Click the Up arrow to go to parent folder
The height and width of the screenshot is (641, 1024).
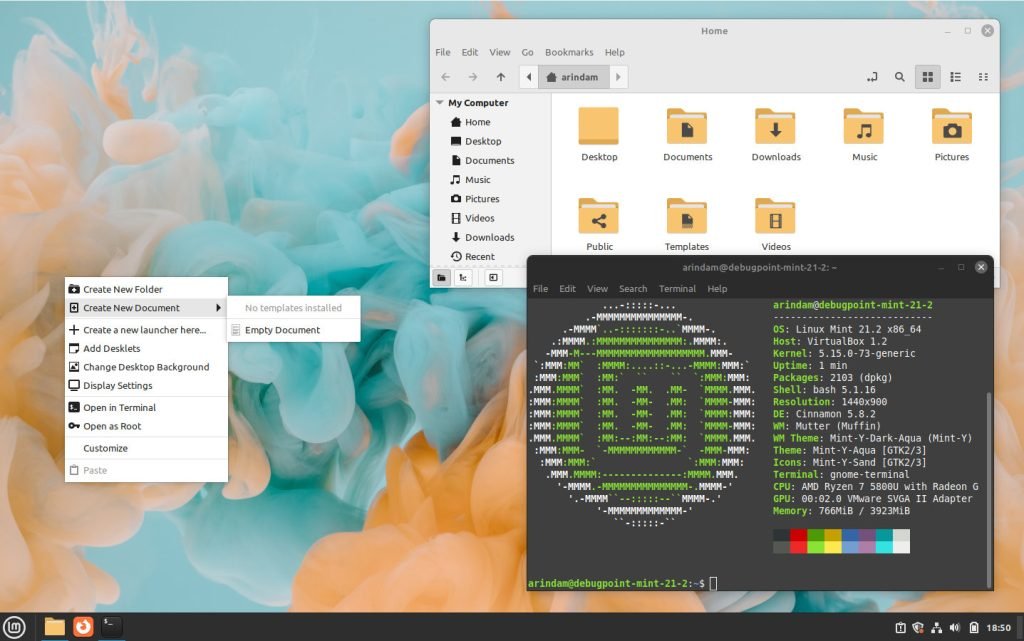click(x=501, y=76)
